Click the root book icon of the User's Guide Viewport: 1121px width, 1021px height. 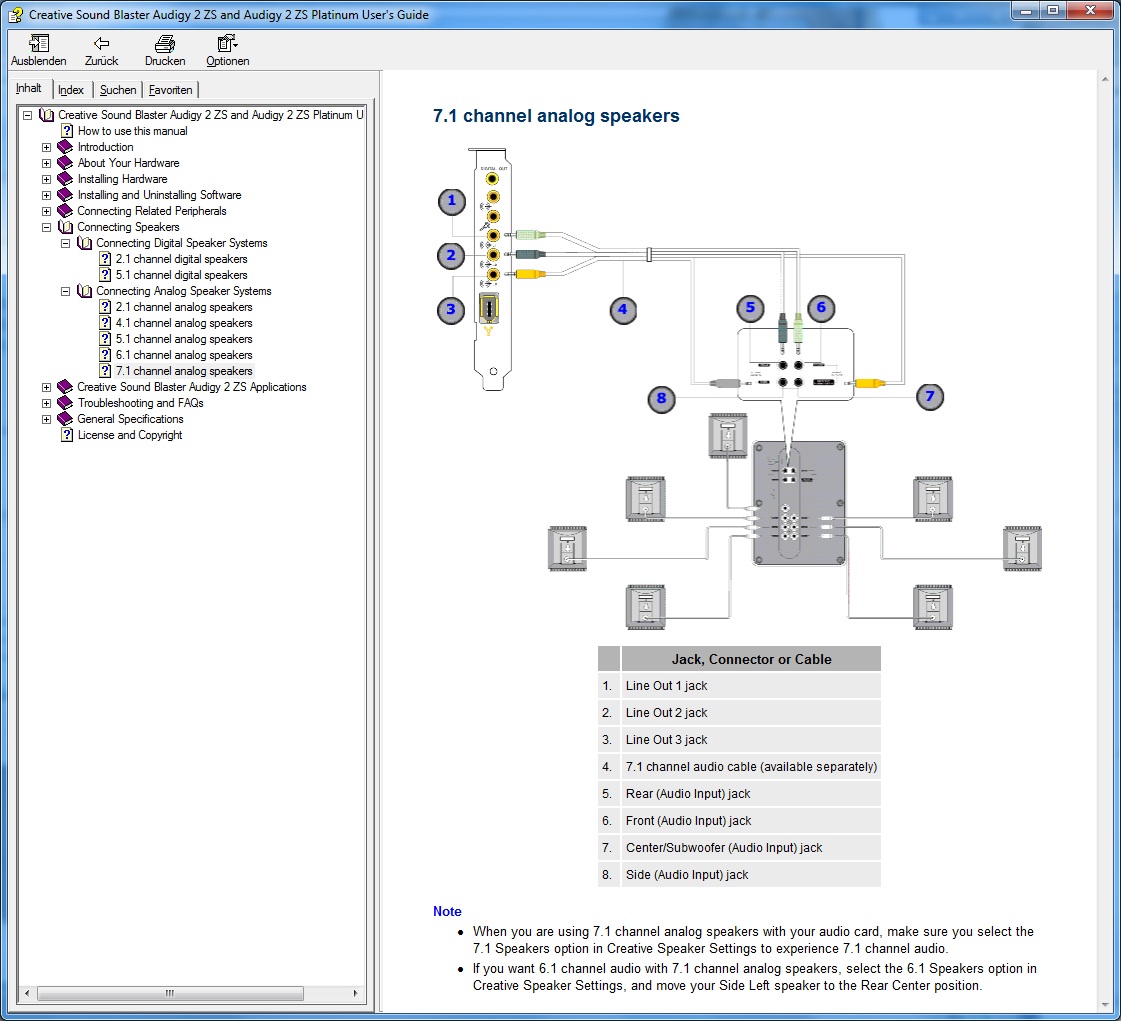(x=46, y=115)
